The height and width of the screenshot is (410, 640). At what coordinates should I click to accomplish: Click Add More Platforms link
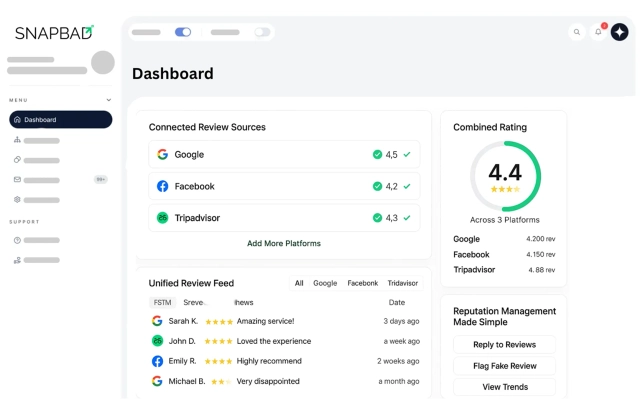tap(284, 243)
